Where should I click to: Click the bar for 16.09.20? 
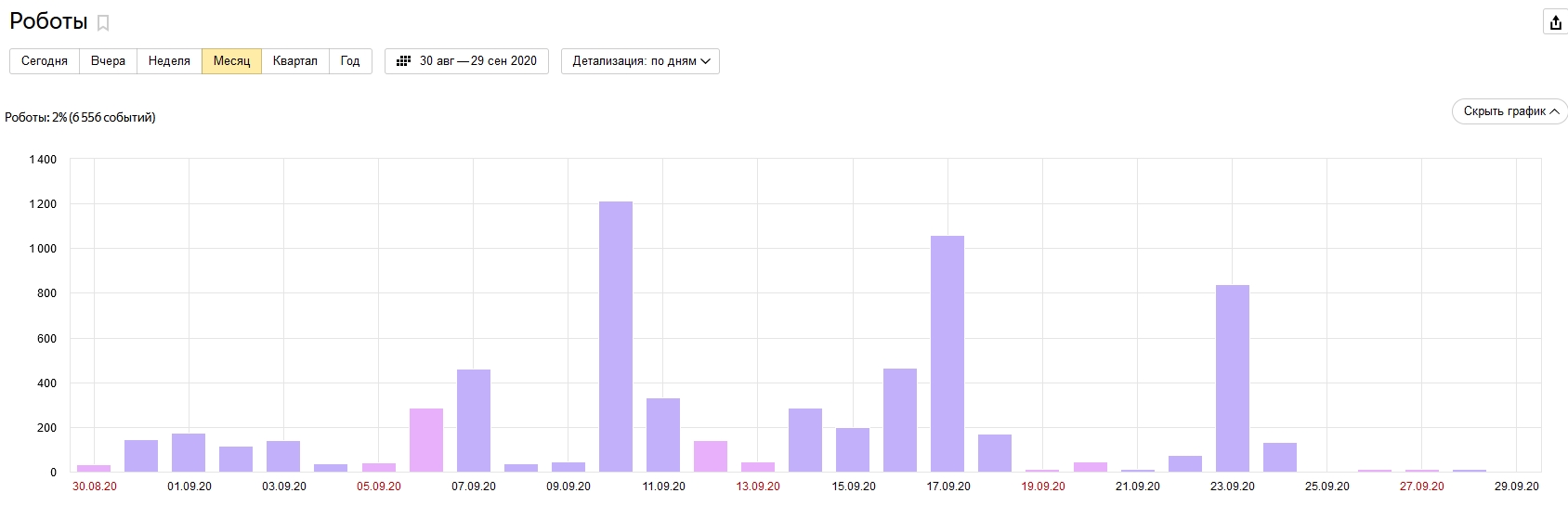900,420
